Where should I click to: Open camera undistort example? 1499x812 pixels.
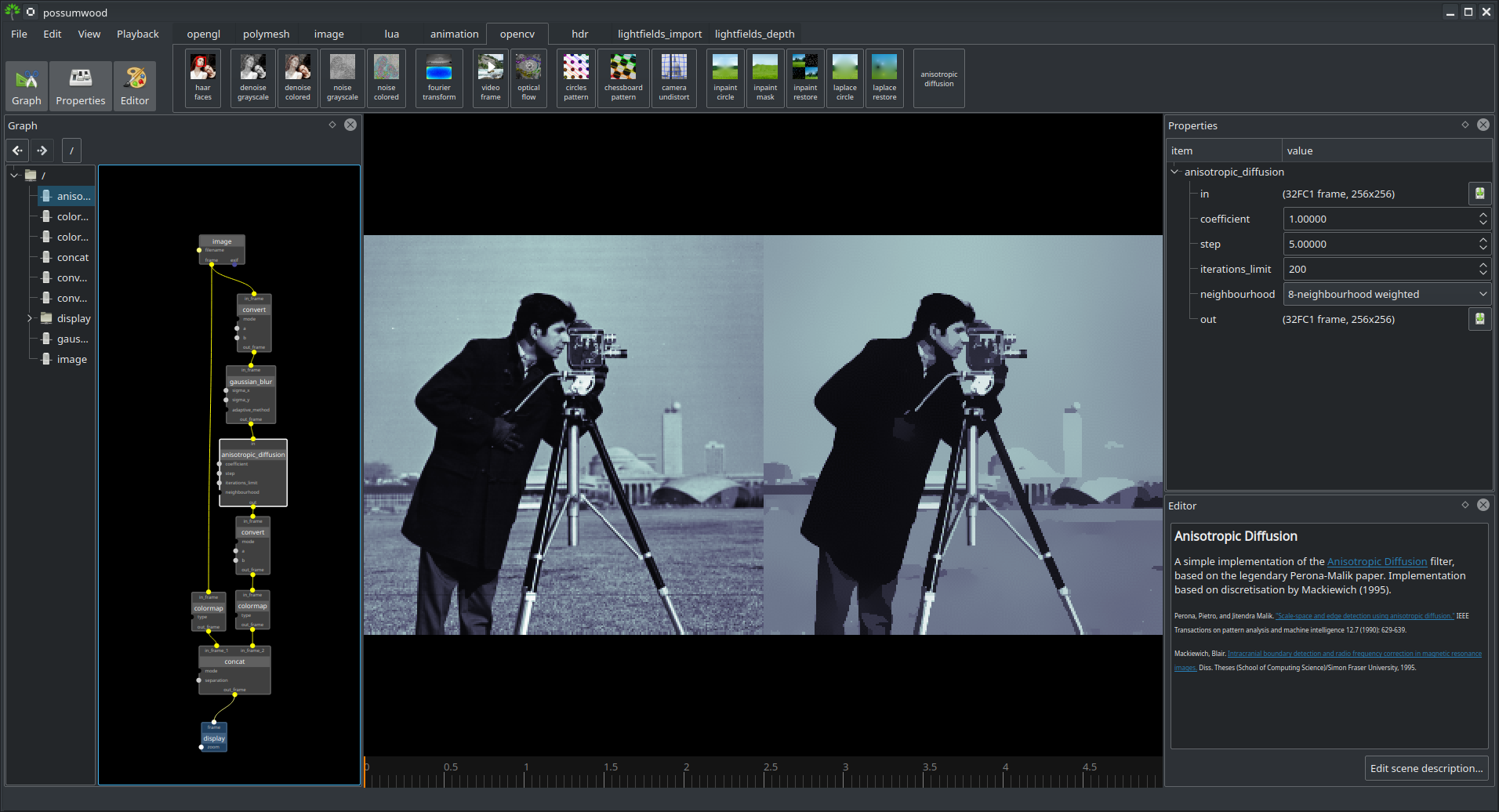(x=674, y=78)
